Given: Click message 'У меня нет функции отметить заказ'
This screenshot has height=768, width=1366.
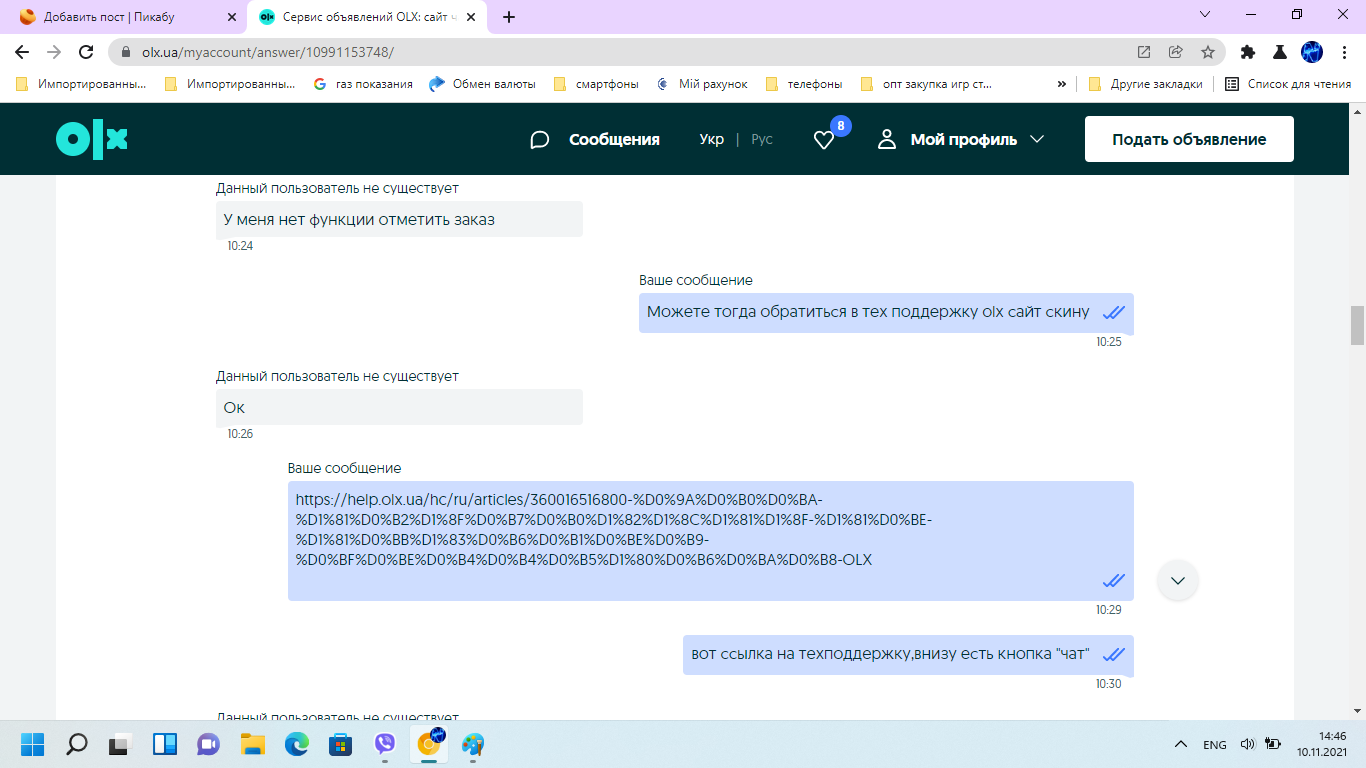Looking at the screenshot, I should pyautogui.click(x=399, y=219).
